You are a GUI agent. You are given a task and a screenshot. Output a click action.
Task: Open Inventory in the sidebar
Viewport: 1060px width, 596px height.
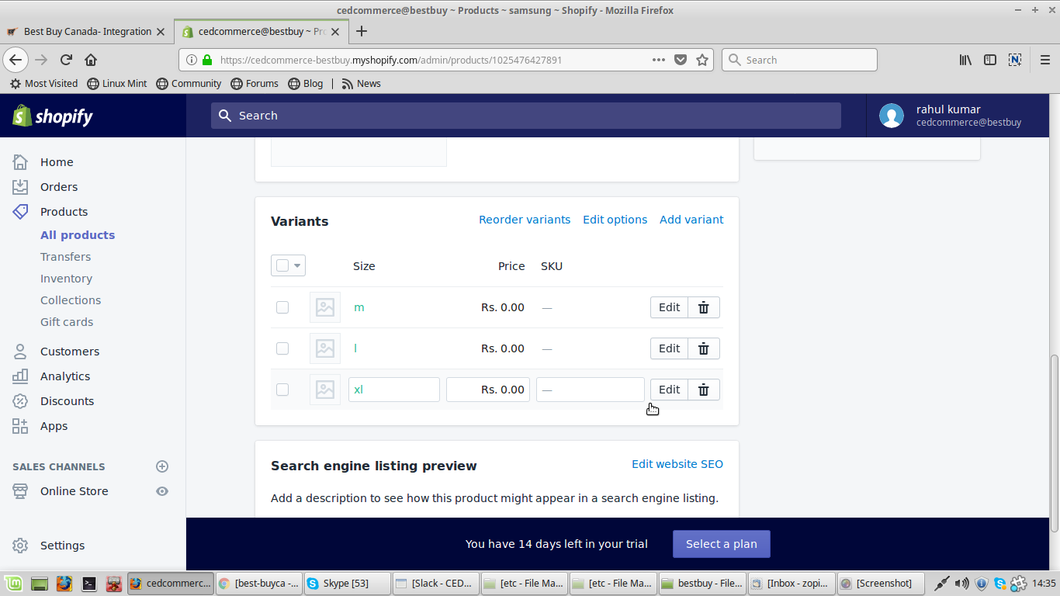tap(66, 279)
